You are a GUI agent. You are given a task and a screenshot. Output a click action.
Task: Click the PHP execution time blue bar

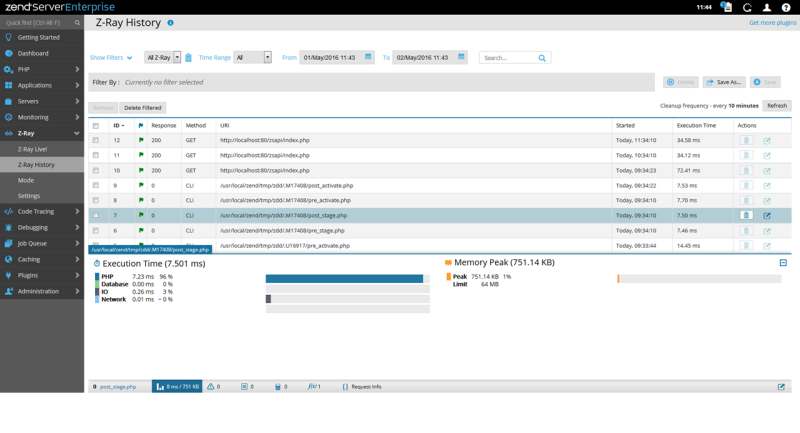coord(344,278)
